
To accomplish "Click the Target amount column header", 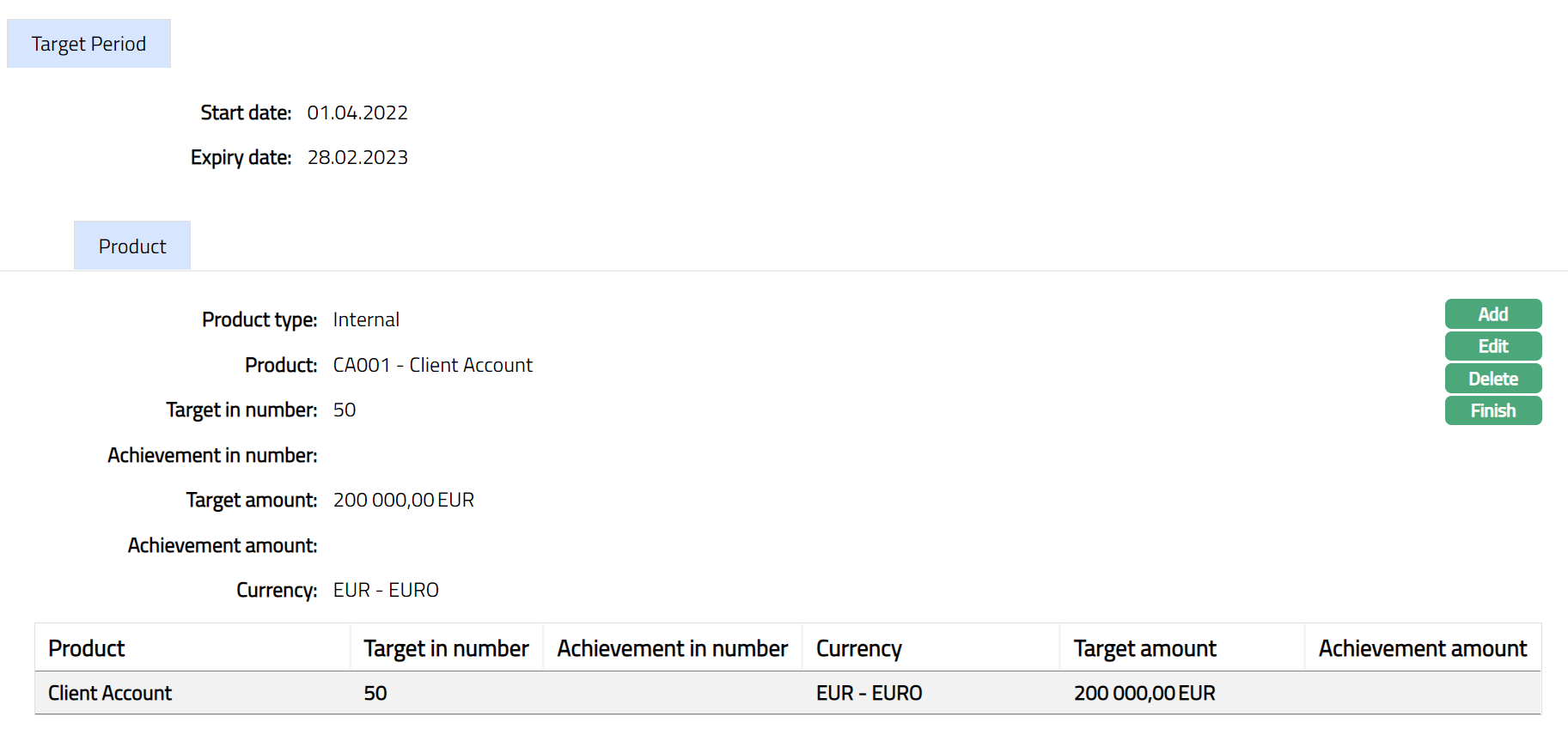I will click(1144, 648).
